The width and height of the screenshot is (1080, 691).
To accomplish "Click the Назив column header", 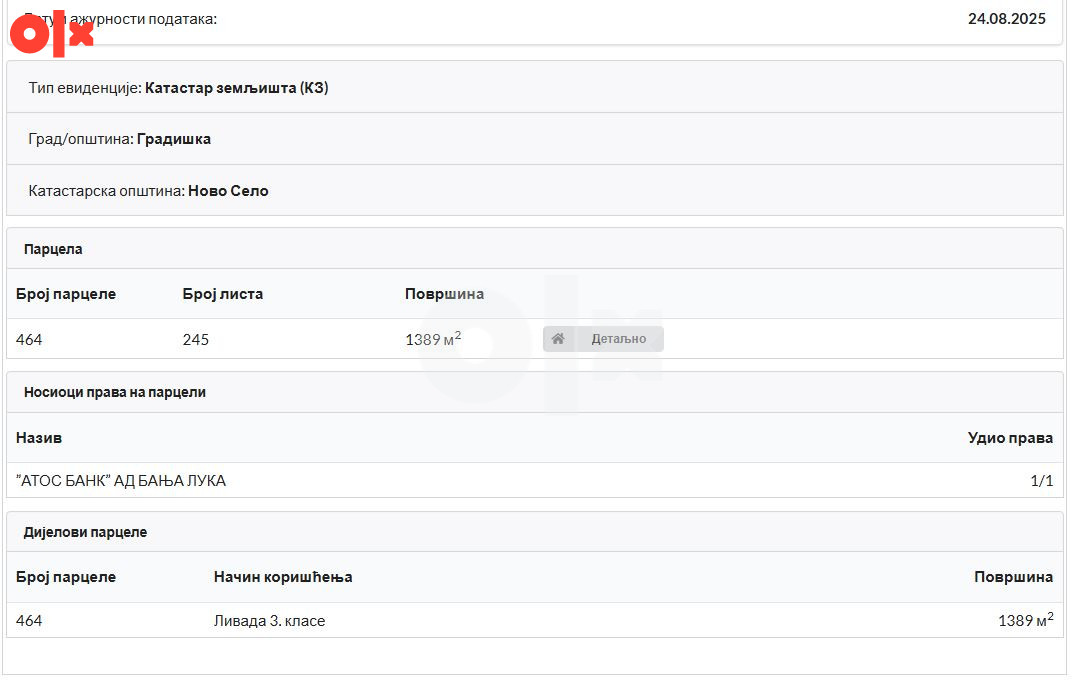I will pyautogui.click(x=39, y=438).
